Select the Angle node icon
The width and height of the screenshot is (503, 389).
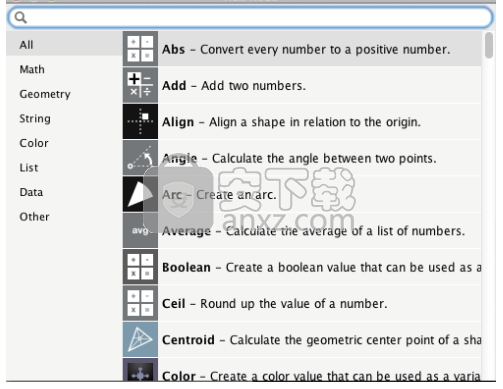point(140,158)
